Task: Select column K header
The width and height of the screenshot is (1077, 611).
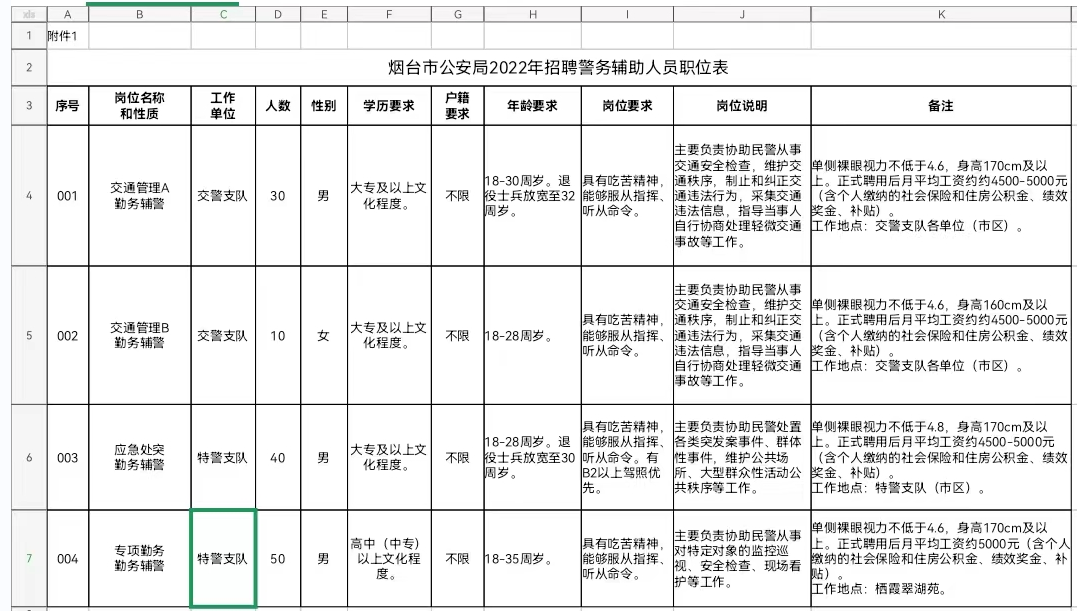Action: coord(941,14)
